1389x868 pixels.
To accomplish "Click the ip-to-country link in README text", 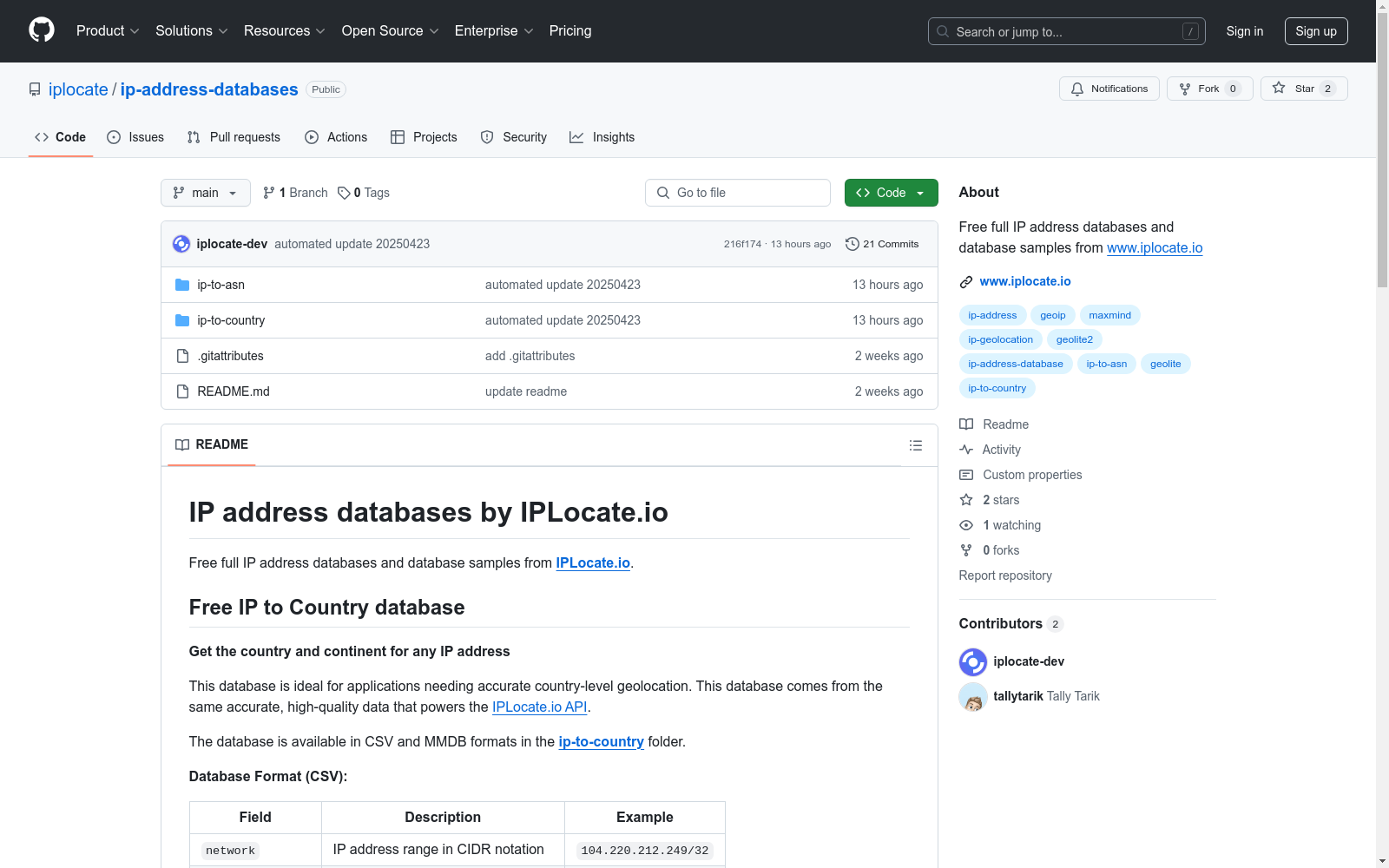I will click(602, 741).
